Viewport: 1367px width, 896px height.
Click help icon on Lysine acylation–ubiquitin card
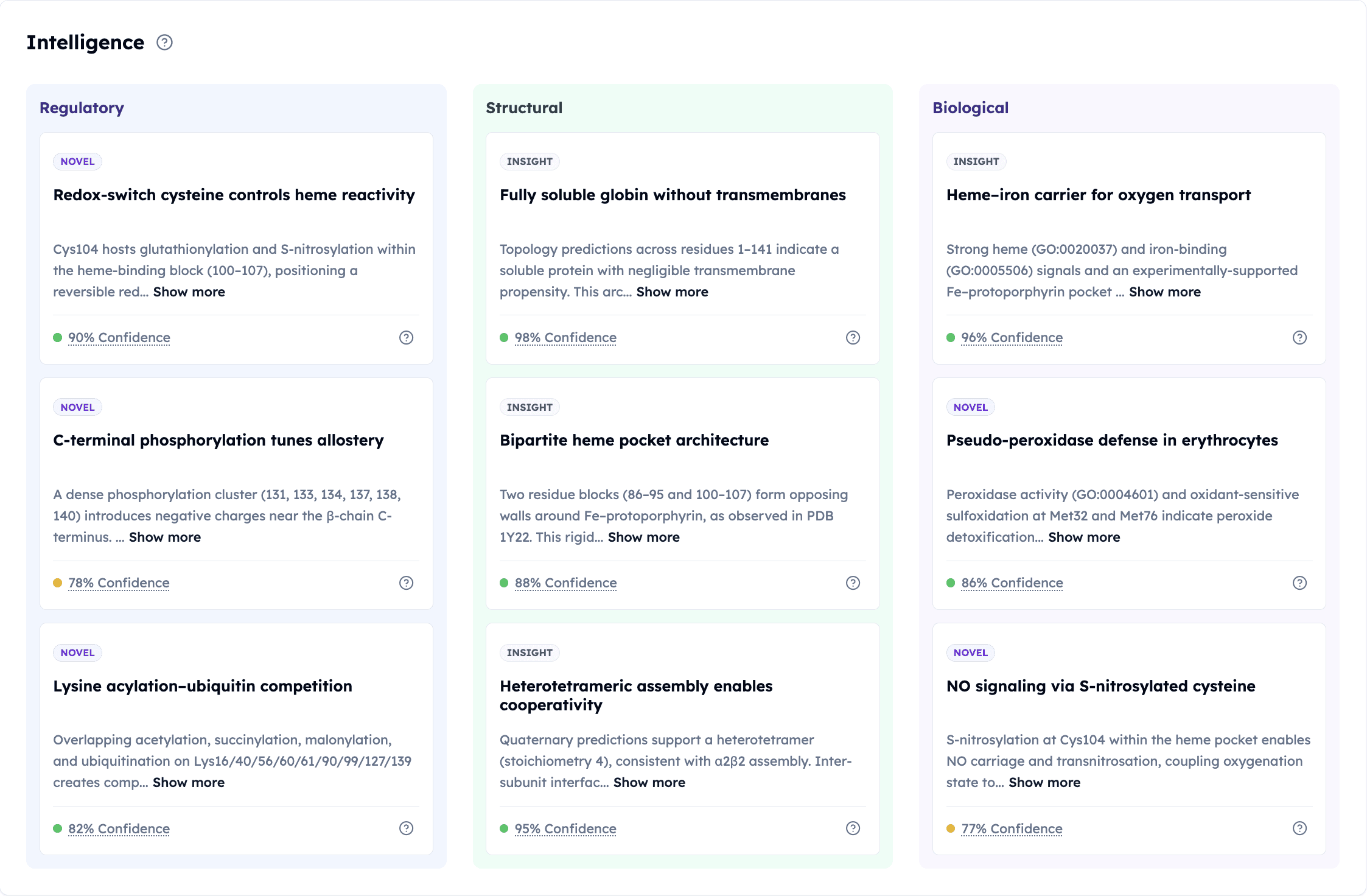pos(406,828)
